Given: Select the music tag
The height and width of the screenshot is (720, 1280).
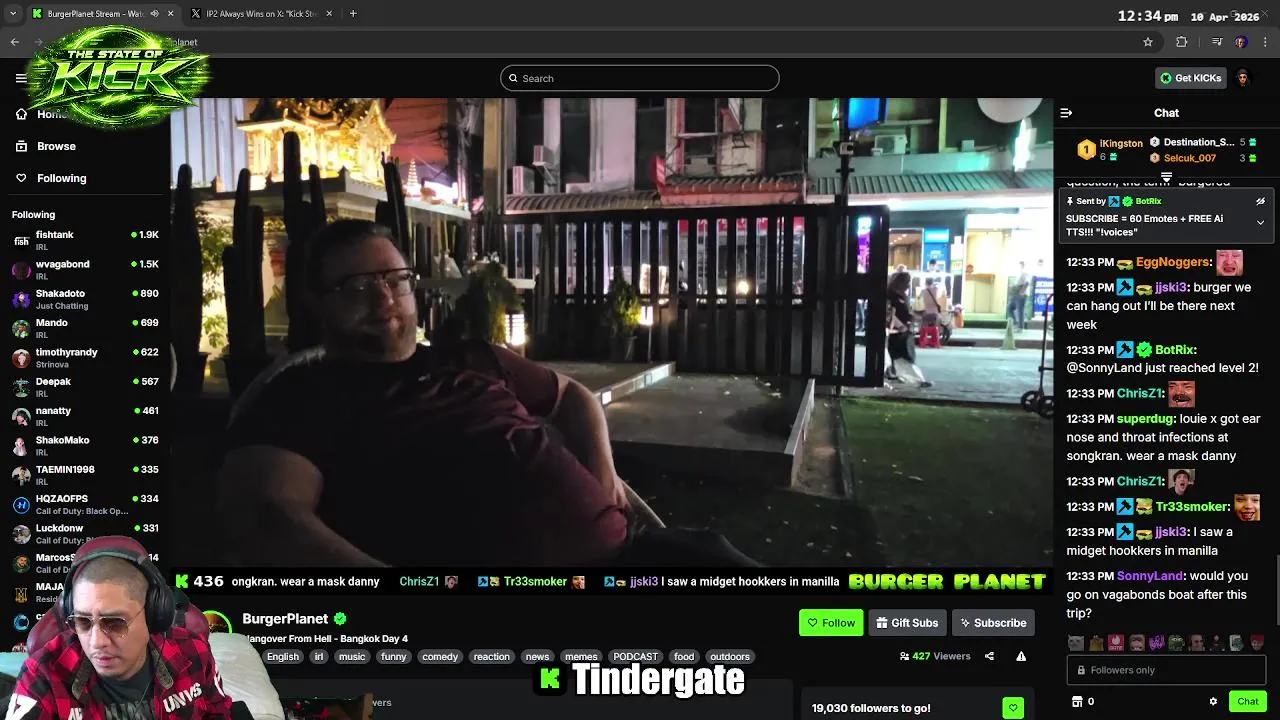Looking at the screenshot, I should click(x=352, y=657).
